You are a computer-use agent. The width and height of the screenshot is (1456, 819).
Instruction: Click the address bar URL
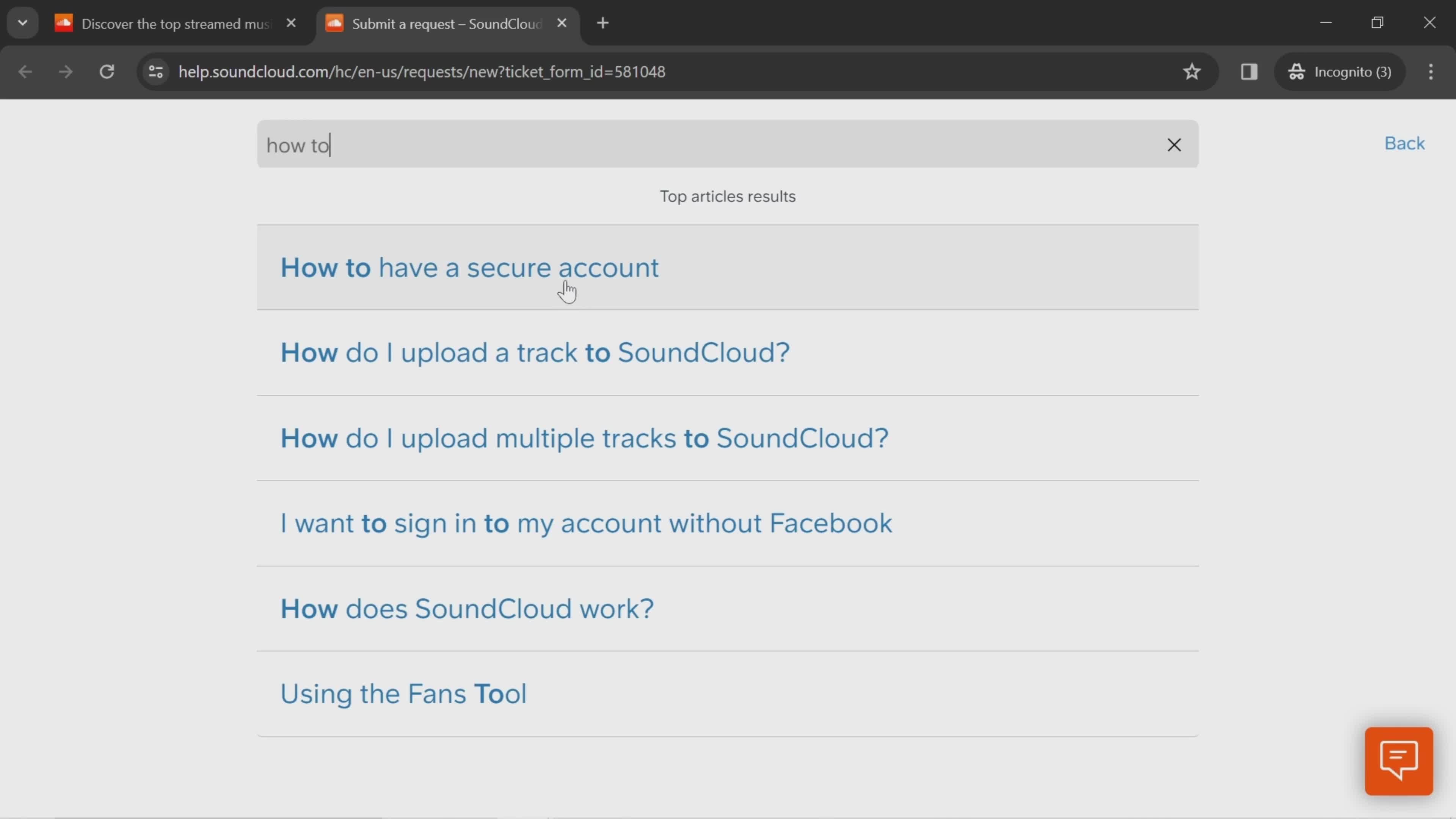[x=422, y=72]
